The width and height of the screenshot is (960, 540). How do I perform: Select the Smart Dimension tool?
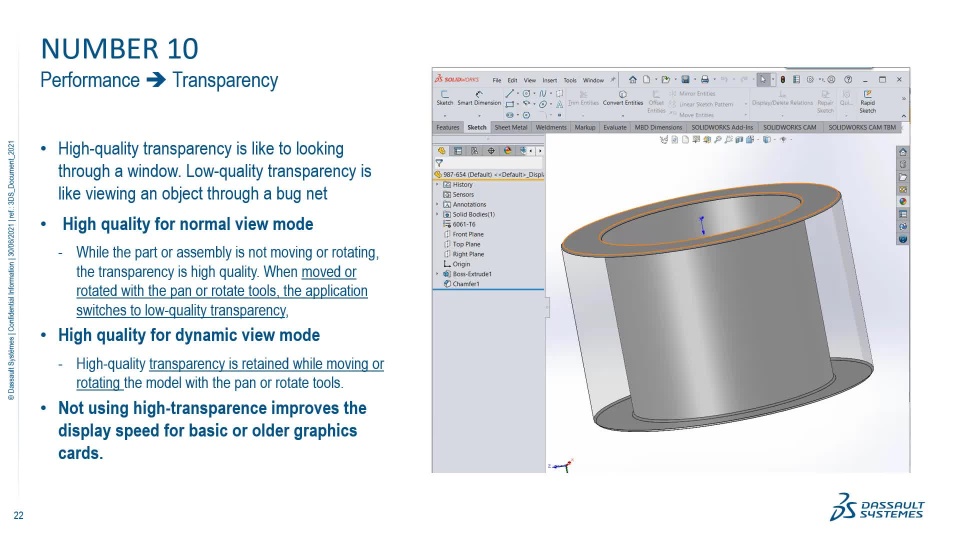pyautogui.click(x=479, y=99)
